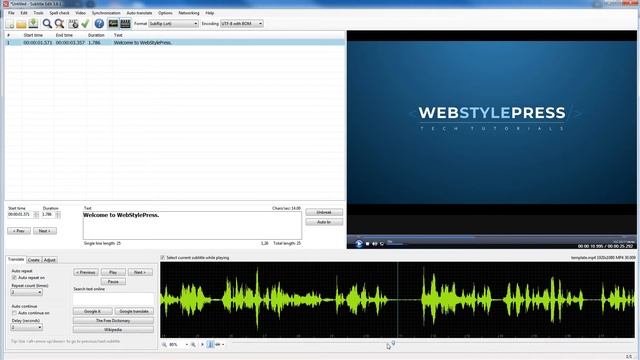Open the Format dropdown showing SubRip
This screenshot has width=640, height=360.
point(173,24)
